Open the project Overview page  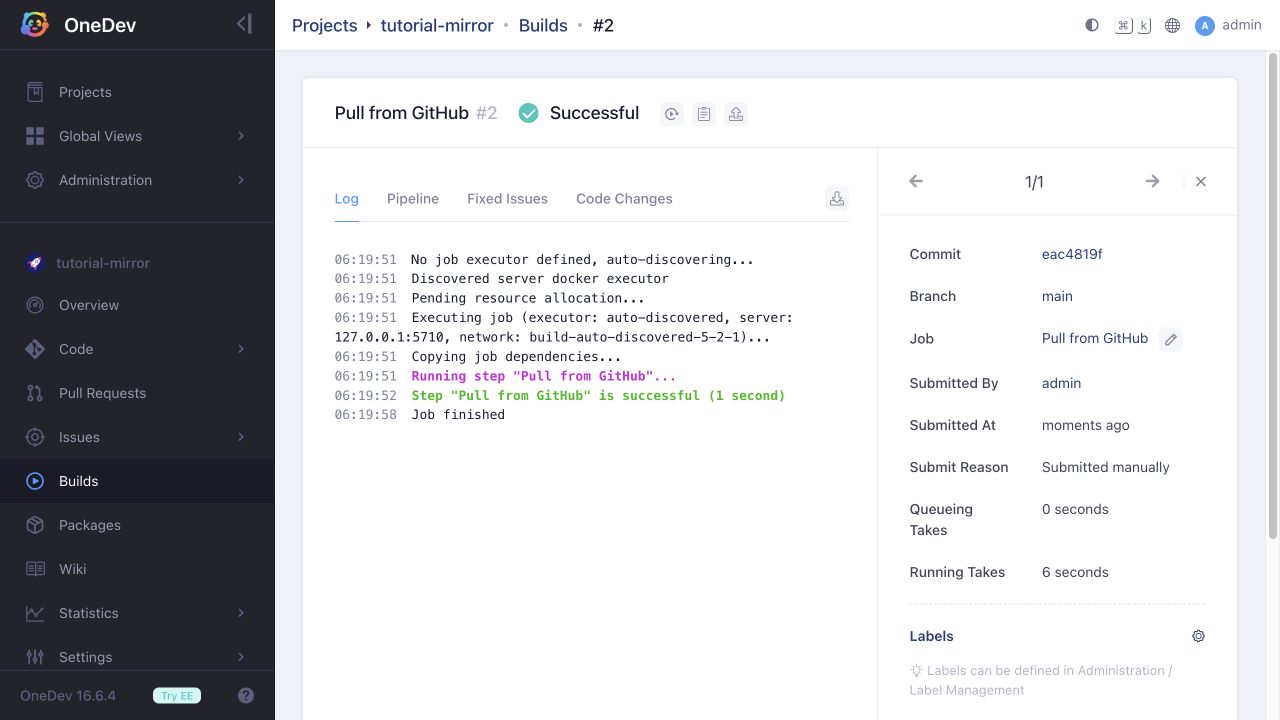pos(137,305)
